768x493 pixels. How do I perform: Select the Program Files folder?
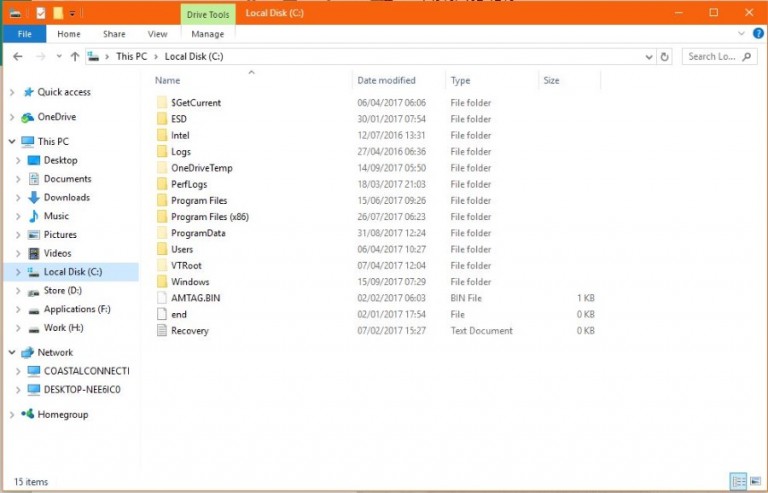coord(199,200)
